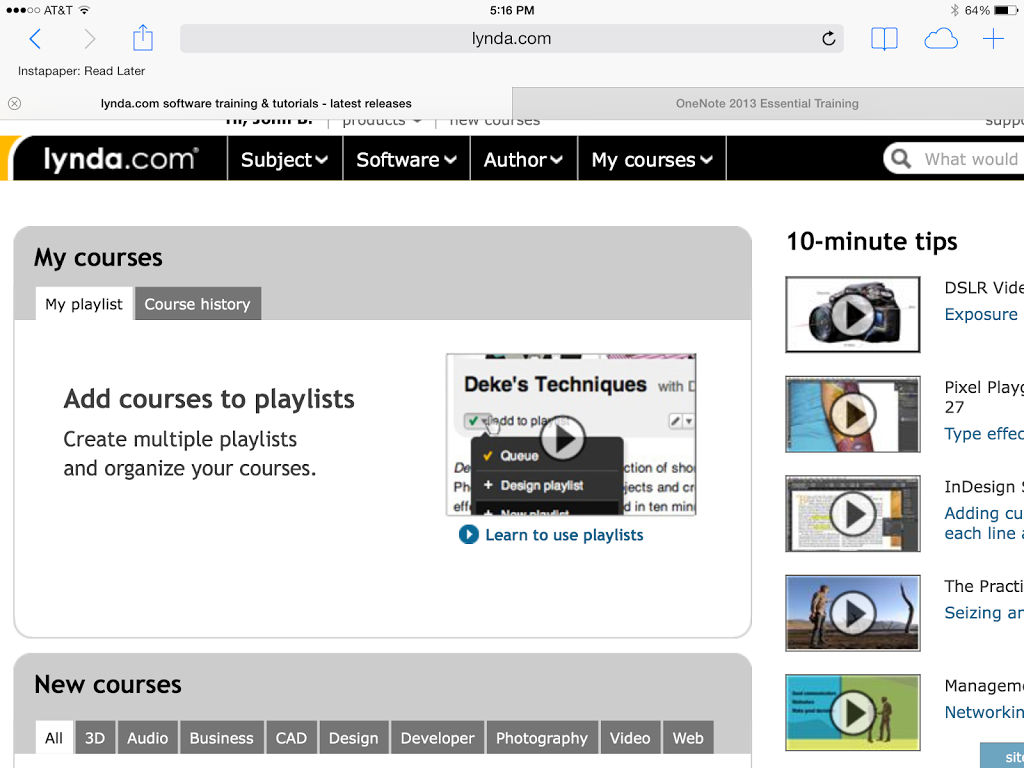1024x768 pixels.
Task: Select the lynda.com software training tab
Action: click(256, 103)
